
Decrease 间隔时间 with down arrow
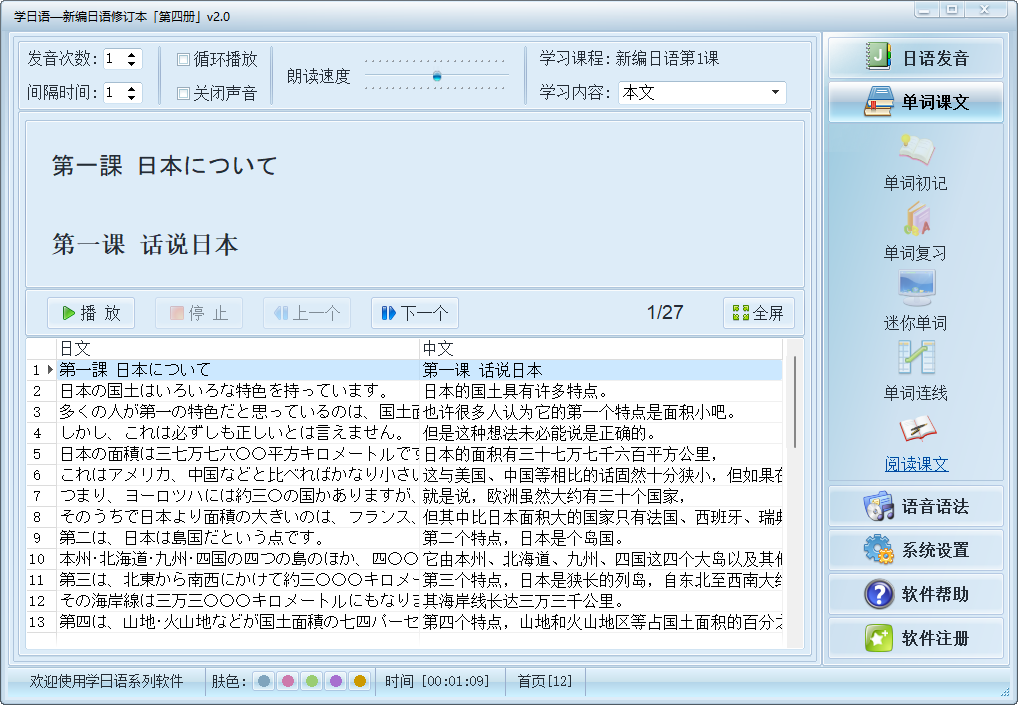(132, 97)
